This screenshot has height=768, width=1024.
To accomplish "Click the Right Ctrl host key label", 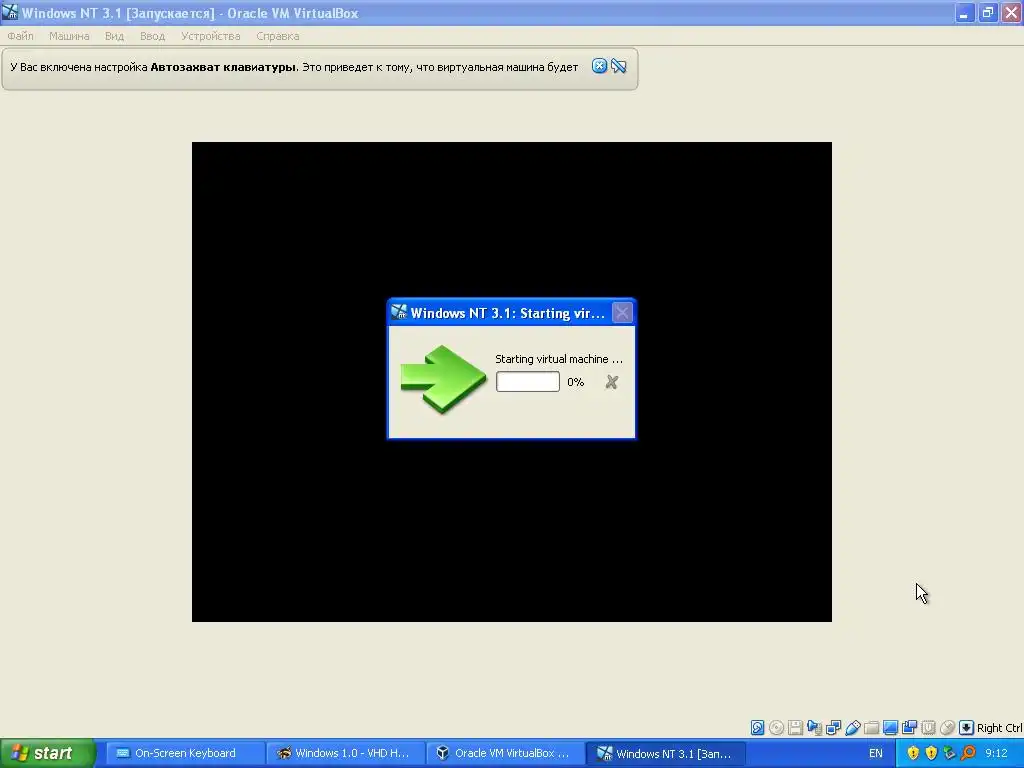I will [999, 728].
